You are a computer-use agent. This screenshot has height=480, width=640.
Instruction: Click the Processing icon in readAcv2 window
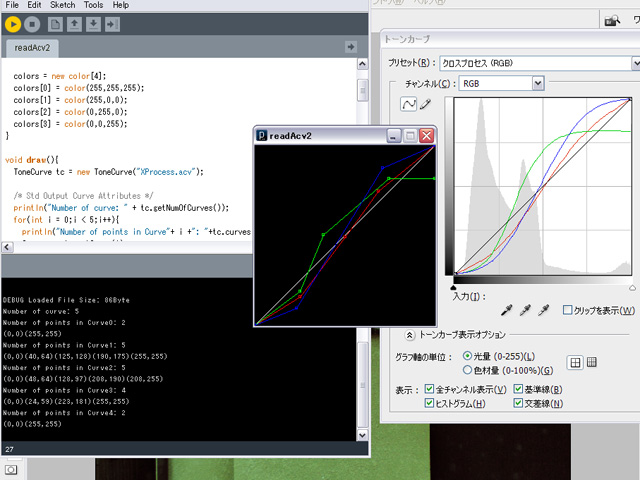tap(262, 136)
